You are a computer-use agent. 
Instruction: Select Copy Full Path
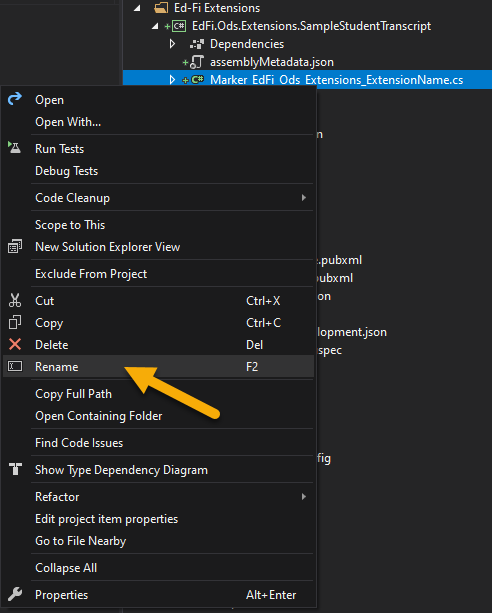point(158,394)
